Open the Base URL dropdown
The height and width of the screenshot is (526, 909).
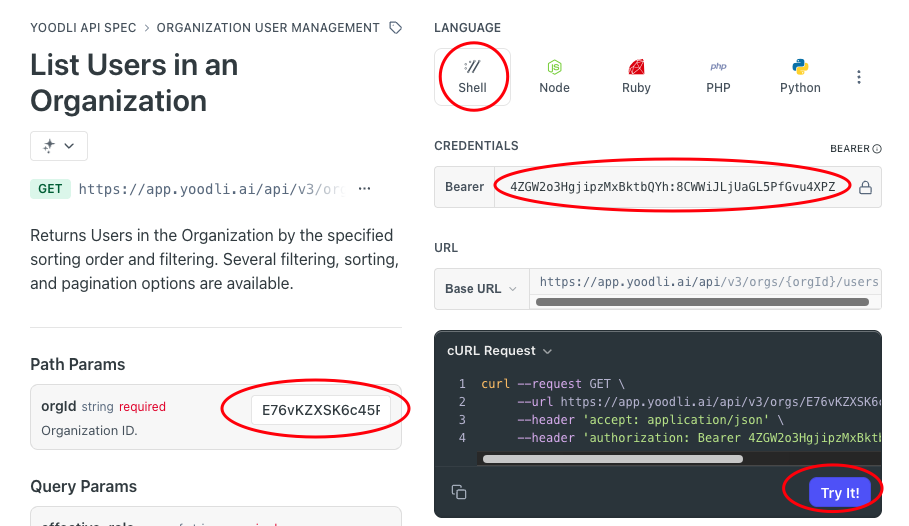point(481,289)
